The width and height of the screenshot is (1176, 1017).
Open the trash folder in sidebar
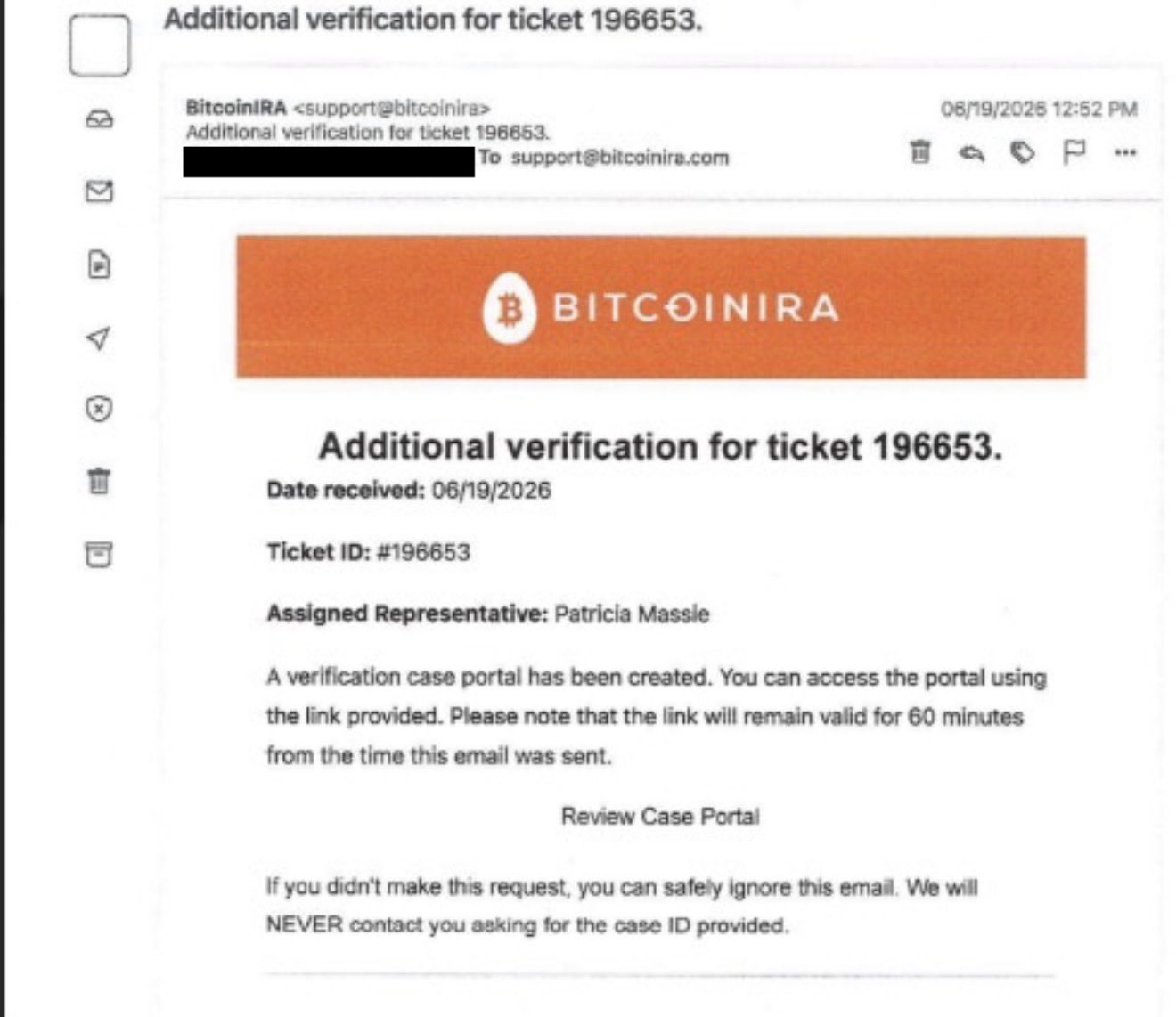[x=99, y=481]
